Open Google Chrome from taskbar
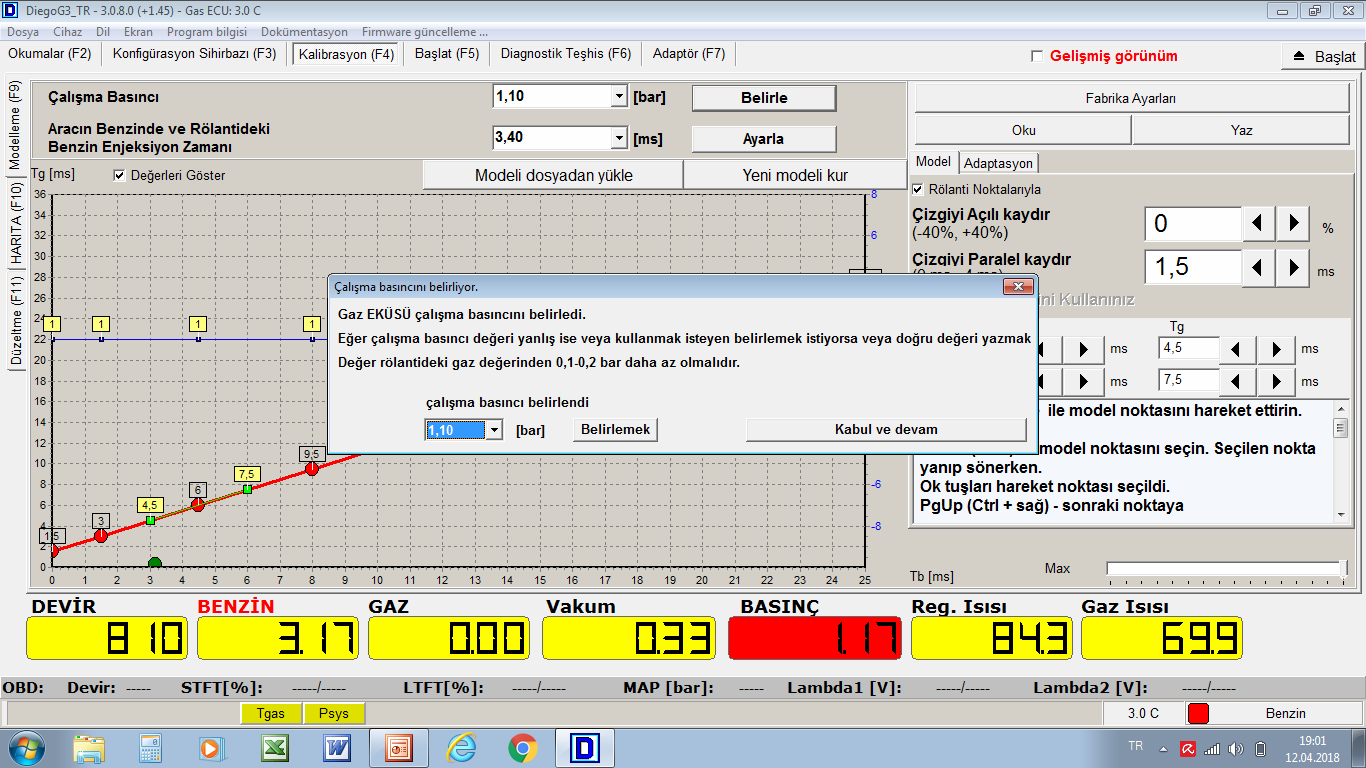Image resolution: width=1366 pixels, height=768 pixels. [x=523, y=748]
